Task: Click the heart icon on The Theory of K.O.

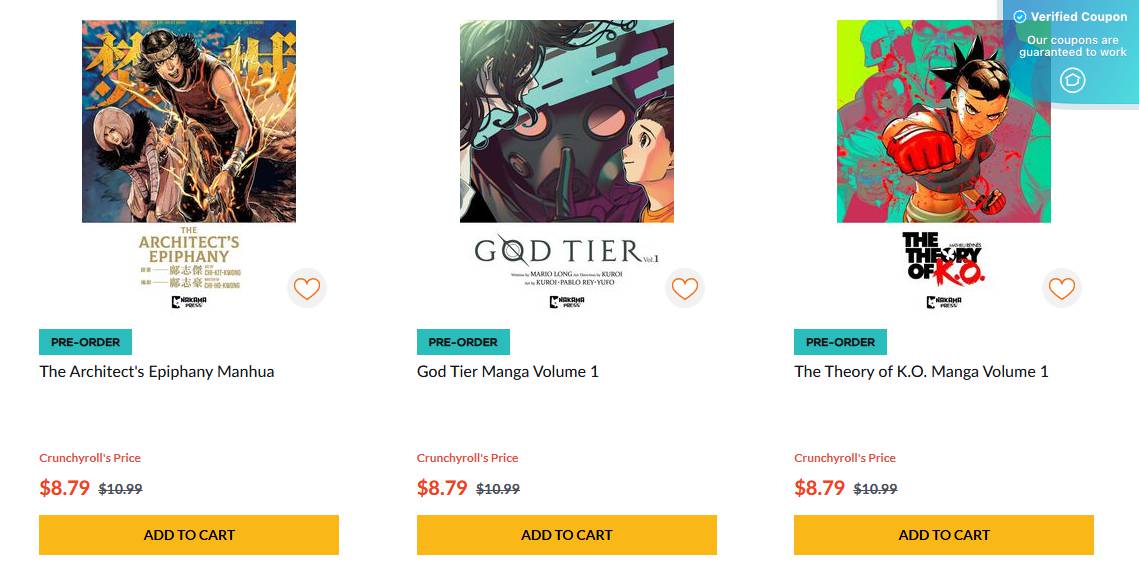Action: [x=1061, y=288]
